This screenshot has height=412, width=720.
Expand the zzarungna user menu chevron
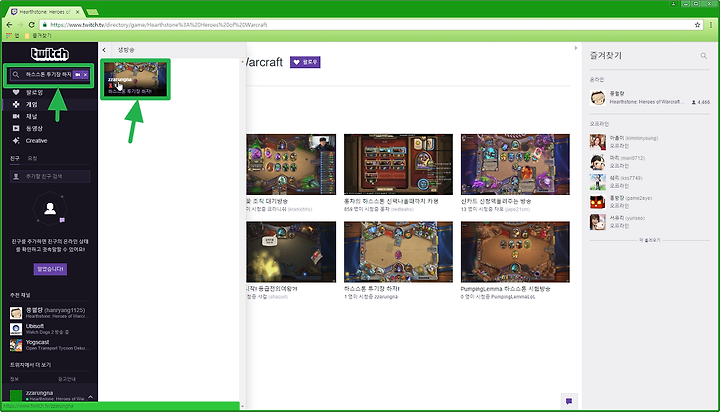90,396
